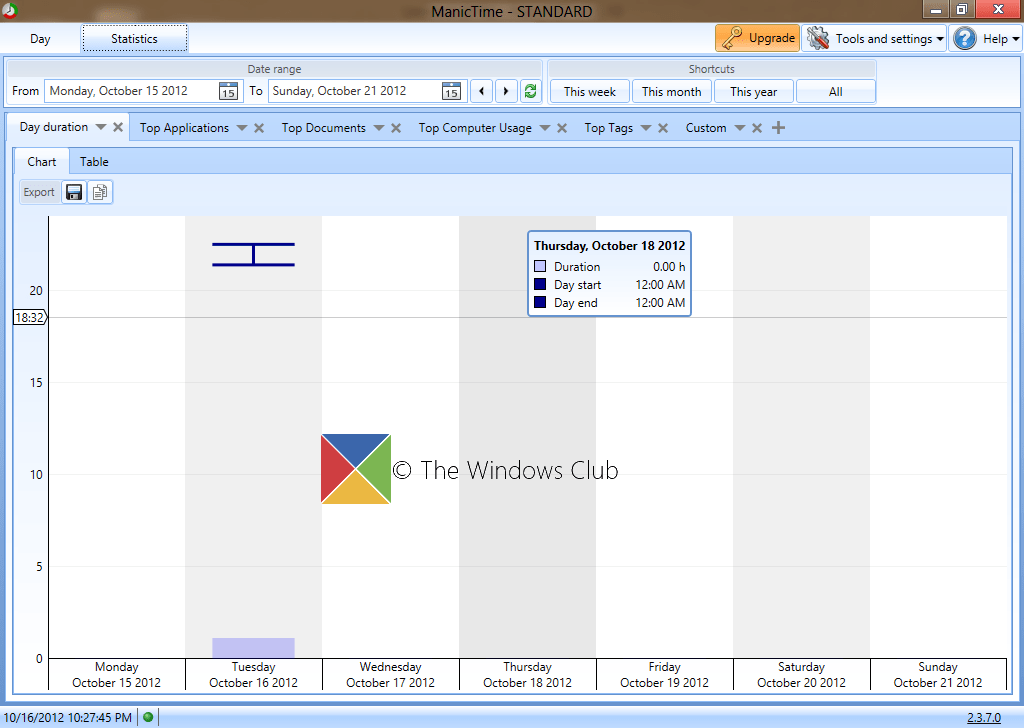Close the Custom statistics tab

pyautogui.click(x=757, y=127)
